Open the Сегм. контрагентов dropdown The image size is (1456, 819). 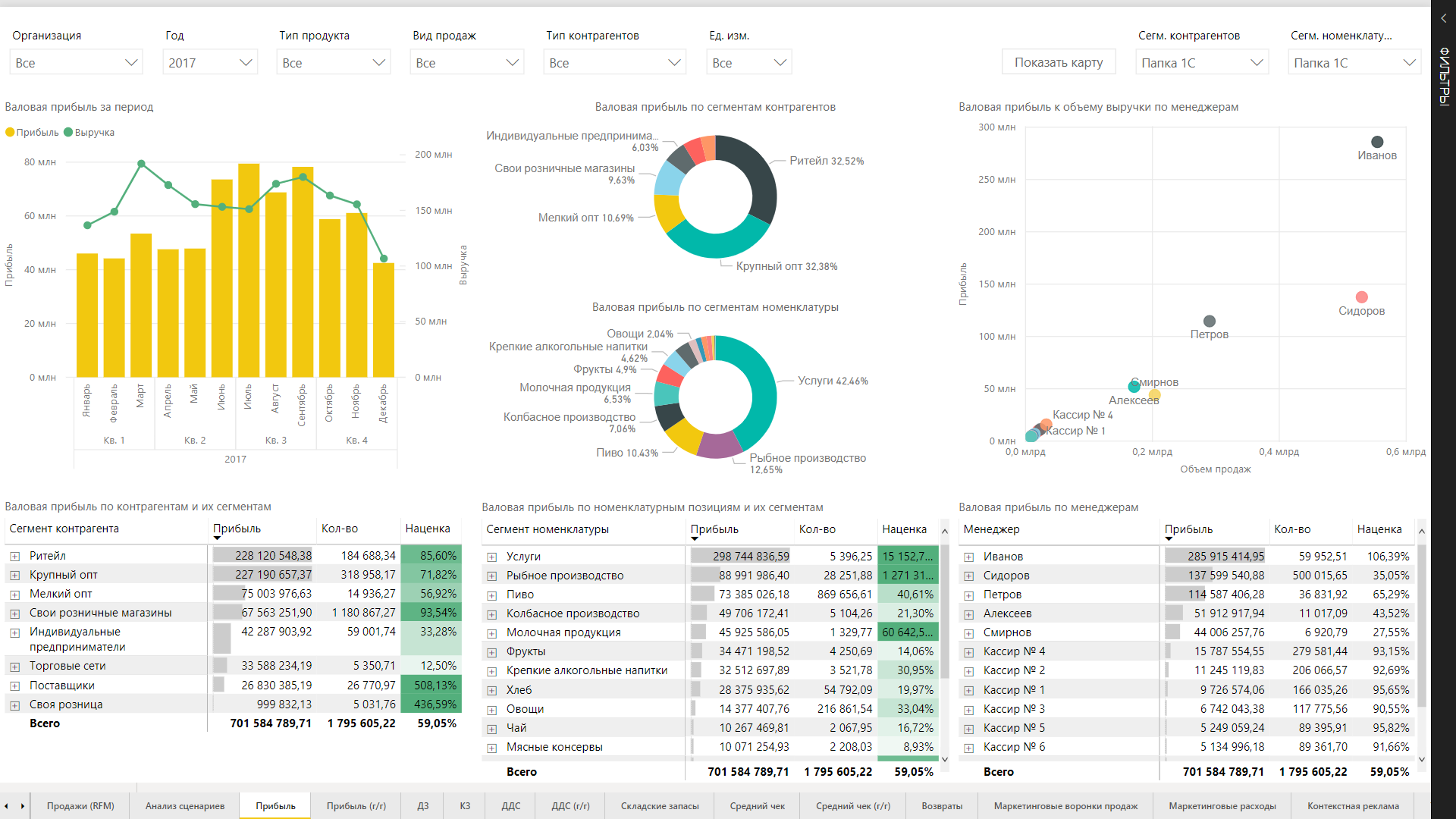pos(1202,62)
